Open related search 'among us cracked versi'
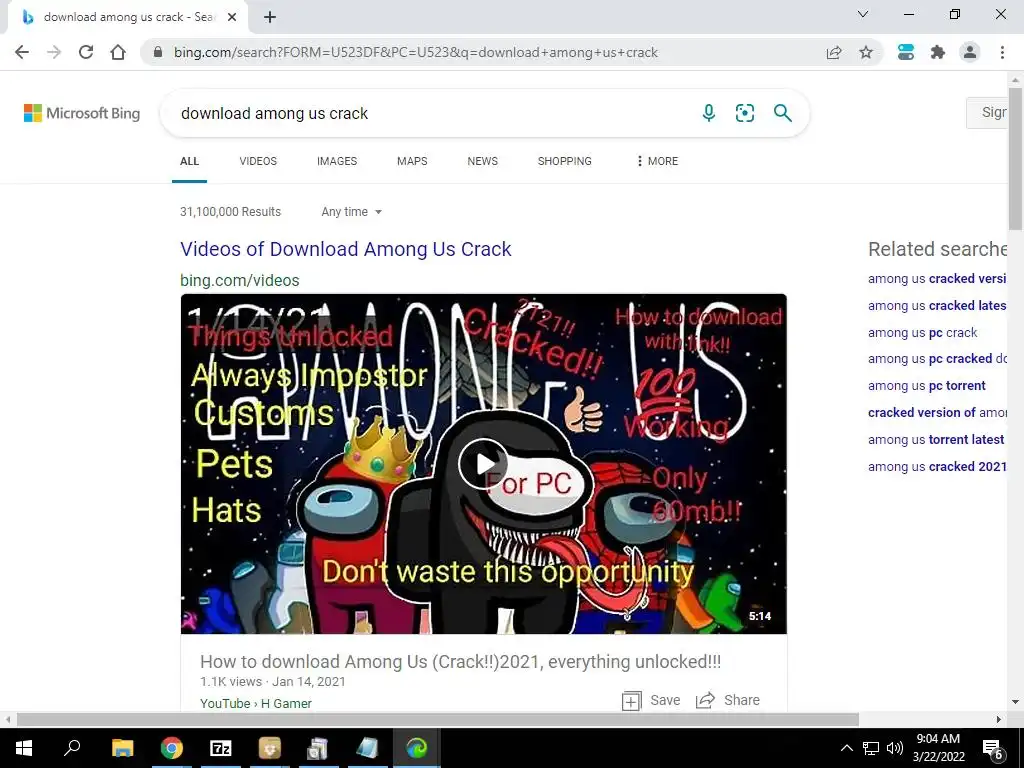Image resolution: width=1024 pixels, height=768 pixels. [937, 279]
